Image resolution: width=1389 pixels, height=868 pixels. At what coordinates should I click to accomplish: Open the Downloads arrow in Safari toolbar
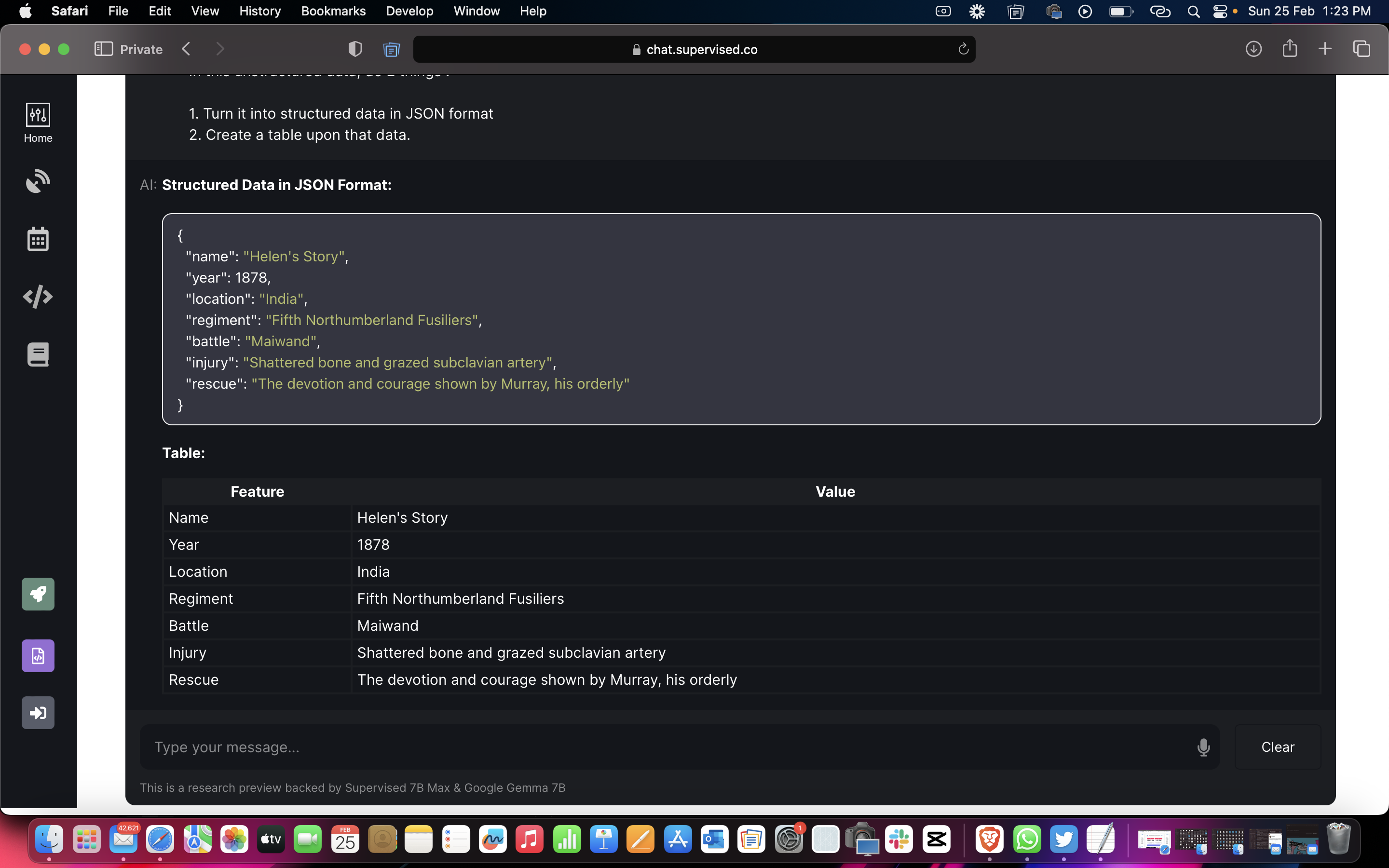(1253, 49)
